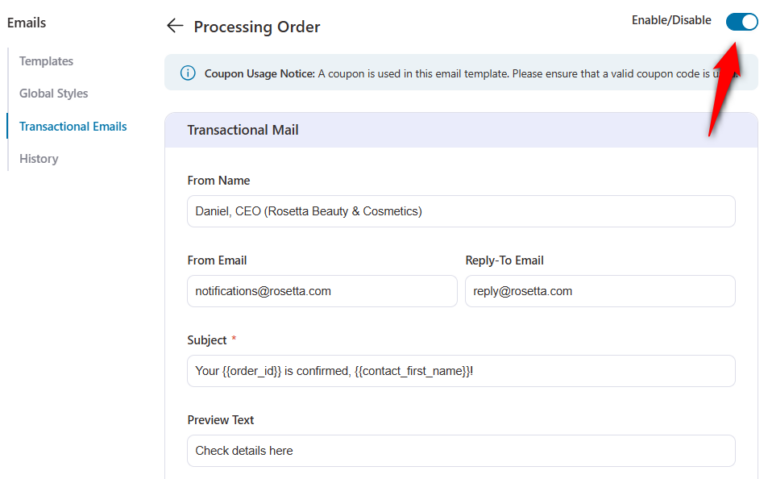Open Templates in the Emails sidebar

point(46,61)
